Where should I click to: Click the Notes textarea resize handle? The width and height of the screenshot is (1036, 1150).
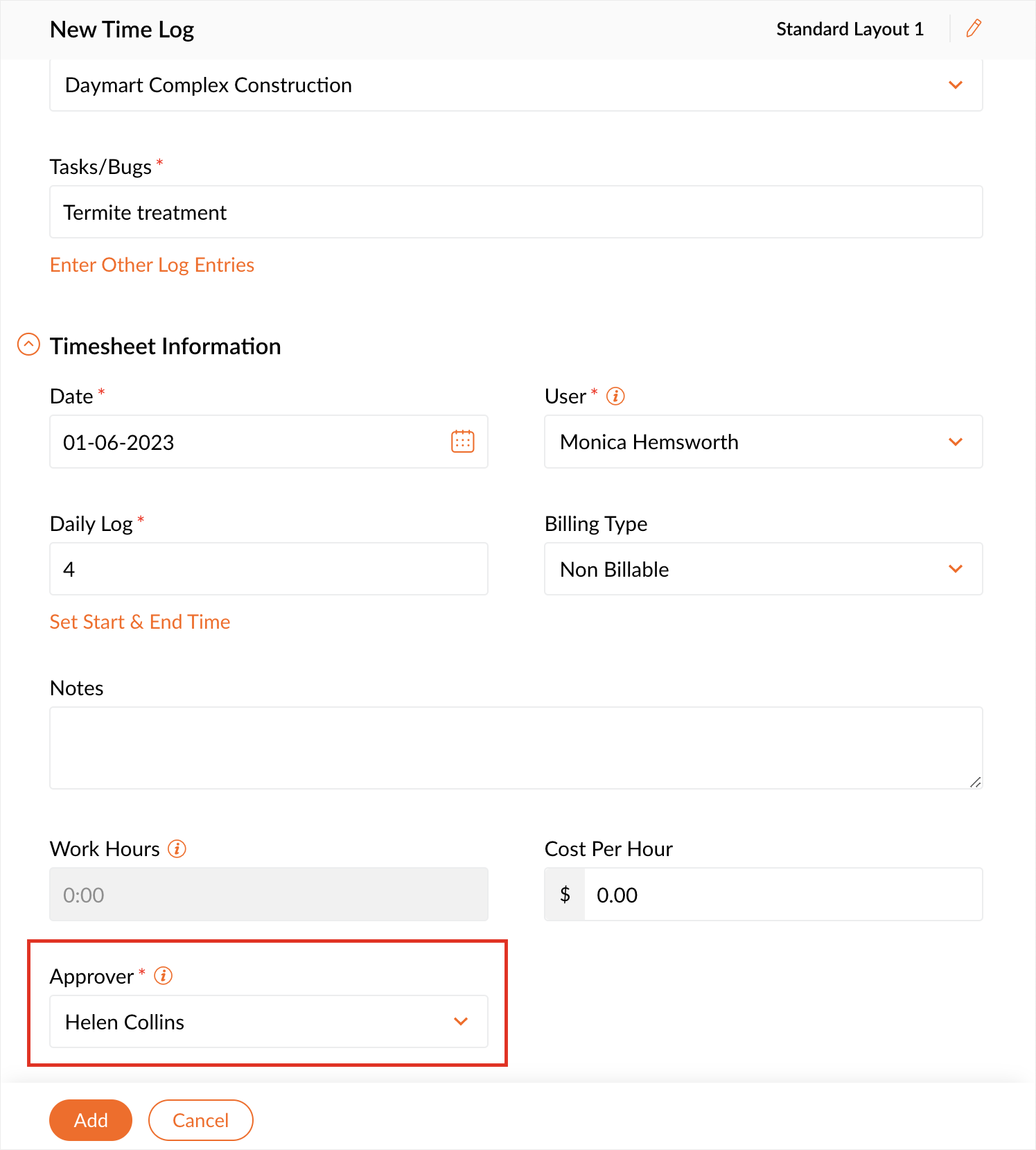coord(975,782)
